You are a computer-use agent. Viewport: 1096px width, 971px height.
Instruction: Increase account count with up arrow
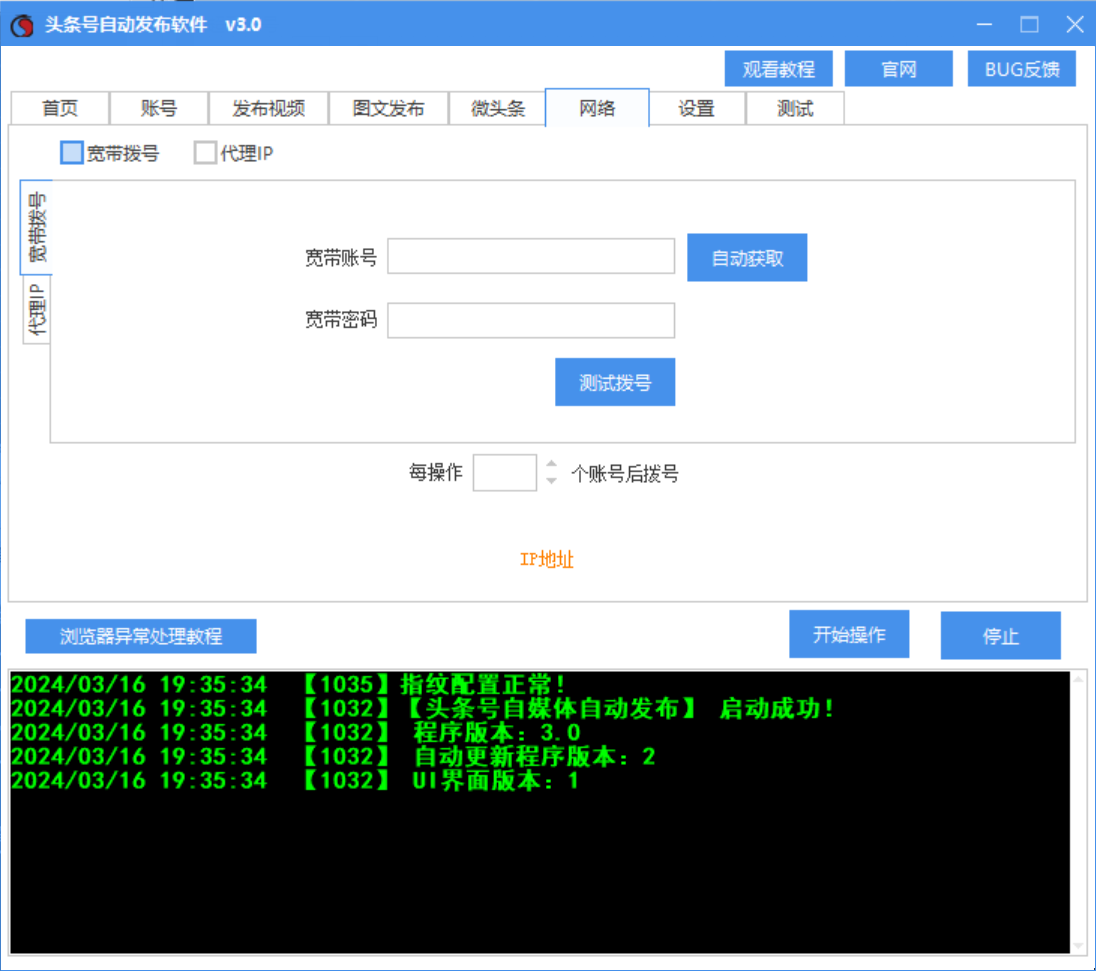pyautogui.click(x=551, y=463)
